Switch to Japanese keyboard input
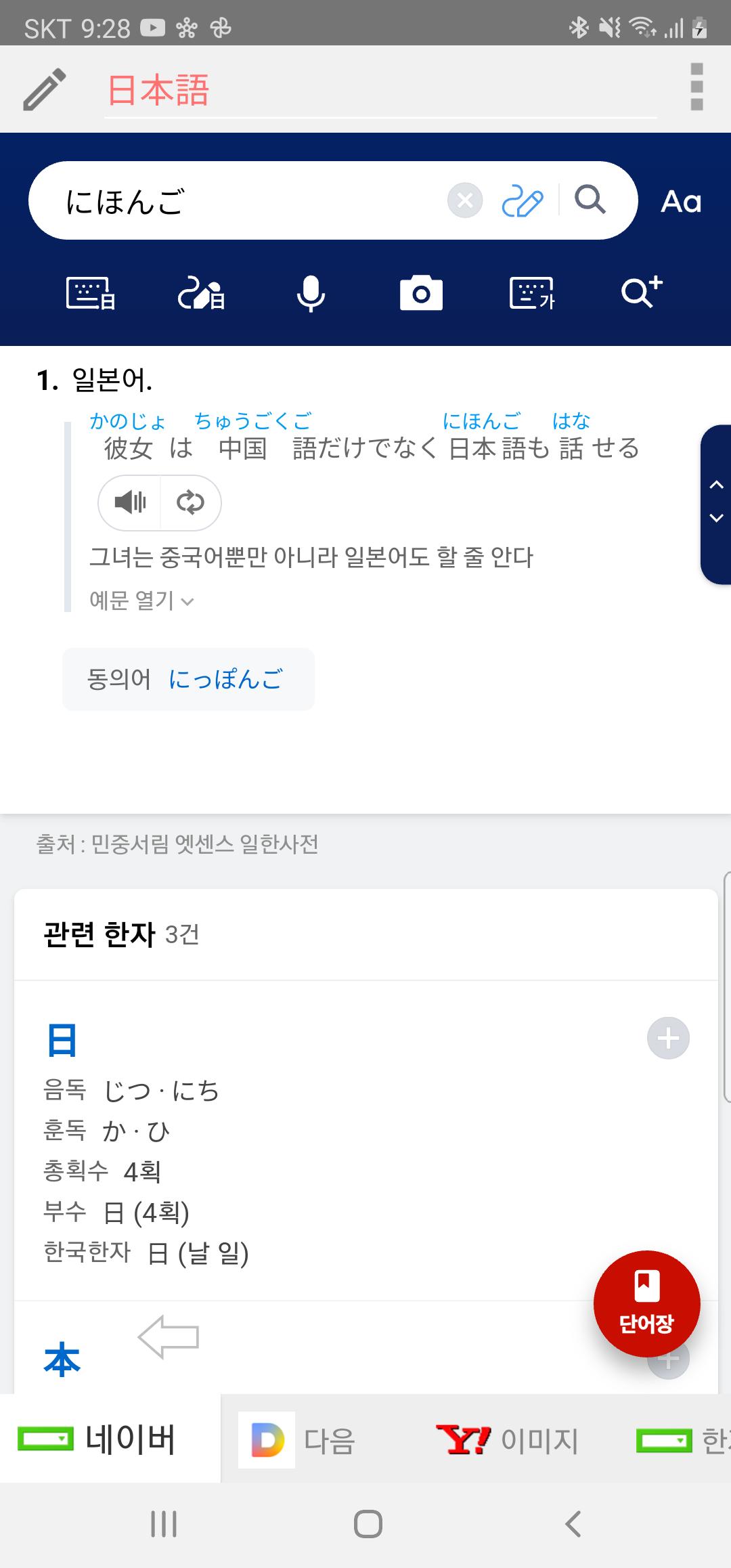This screenshot has height=1568, width=731. click(91, 294)
